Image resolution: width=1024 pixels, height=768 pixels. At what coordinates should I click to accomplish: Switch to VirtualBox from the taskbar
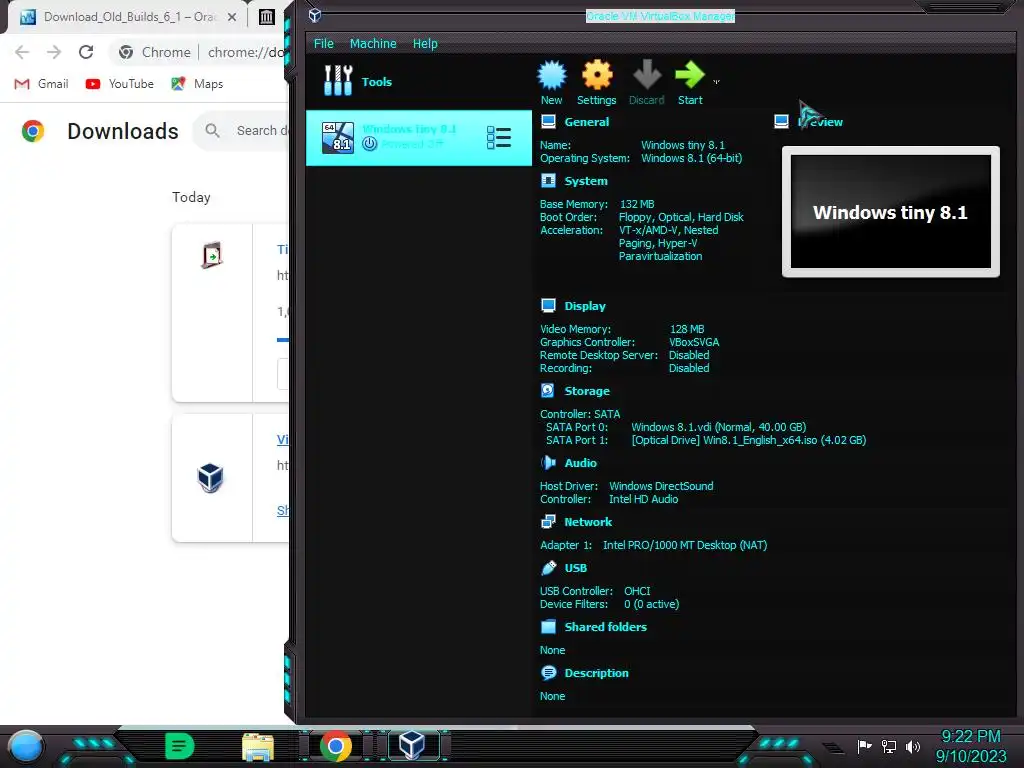click(x=411, y=745)
